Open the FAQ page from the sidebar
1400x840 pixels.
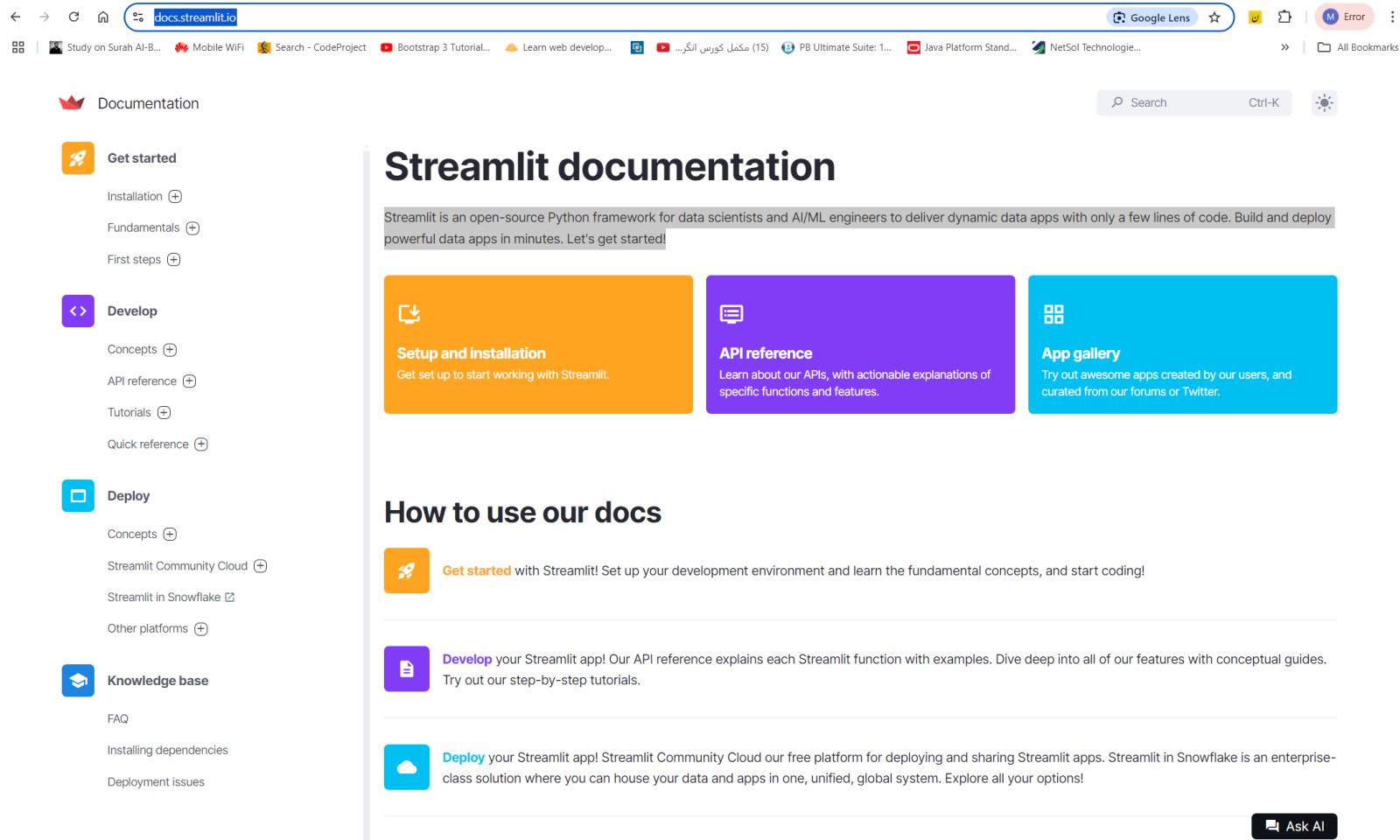coord(117,718)
